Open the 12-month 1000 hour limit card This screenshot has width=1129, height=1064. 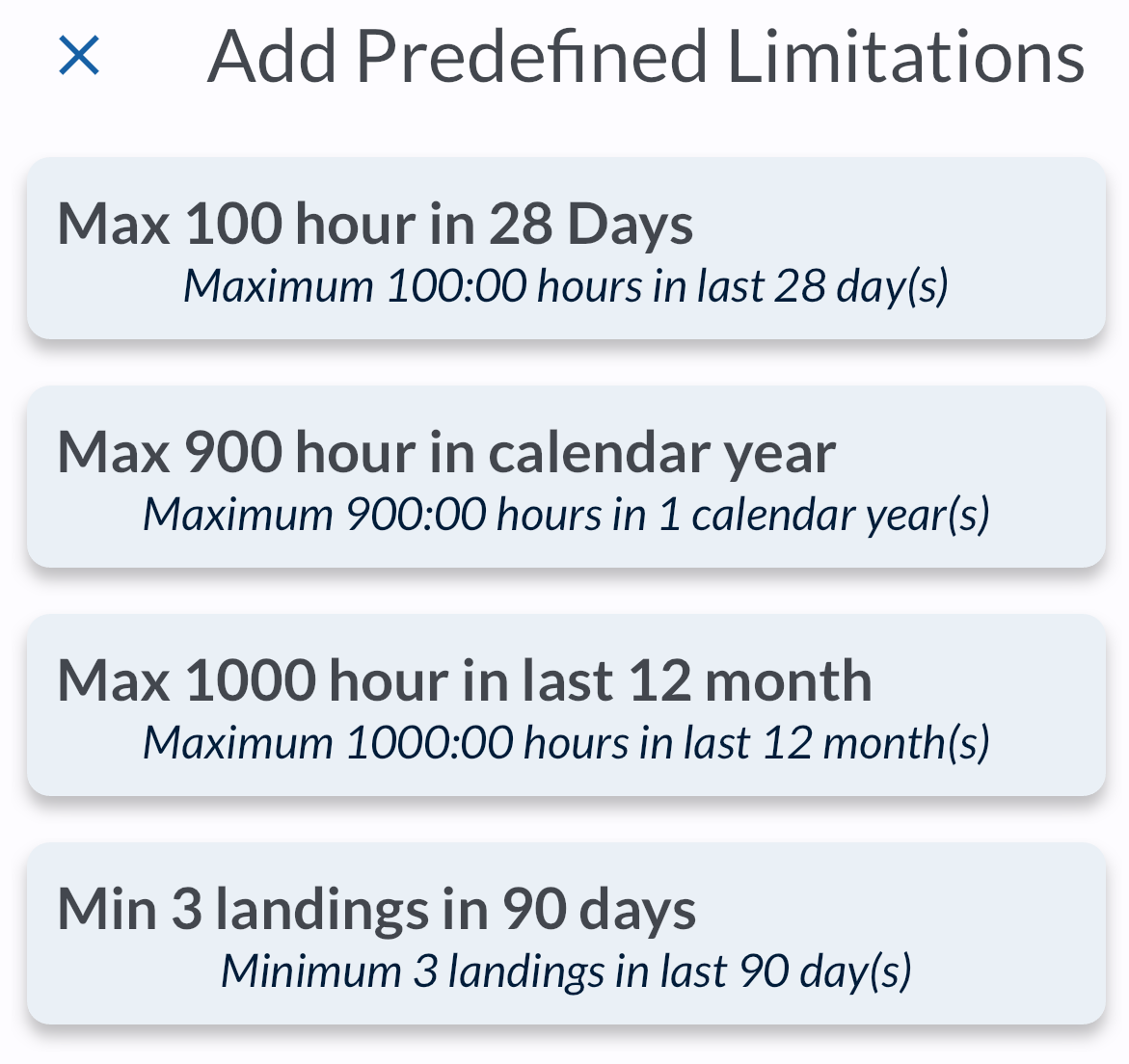[x=566, y=705]
